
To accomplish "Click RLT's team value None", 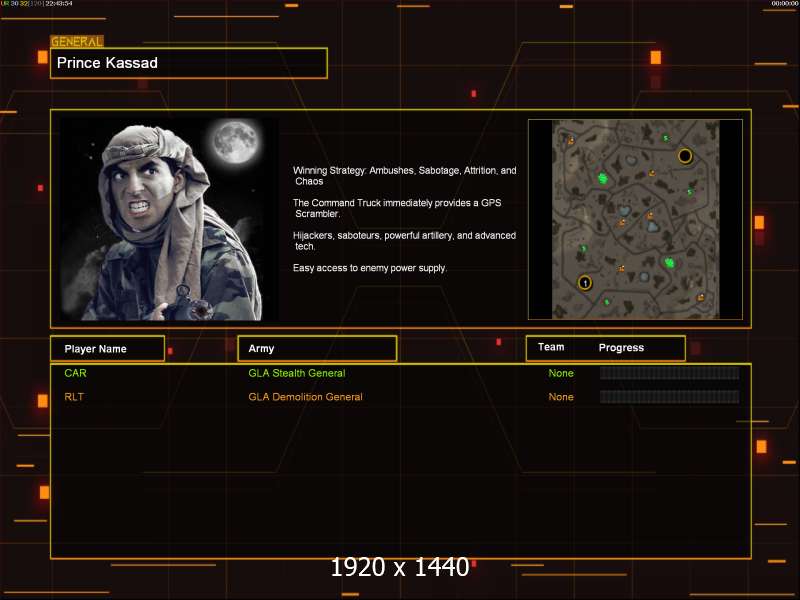I will 561,397.
